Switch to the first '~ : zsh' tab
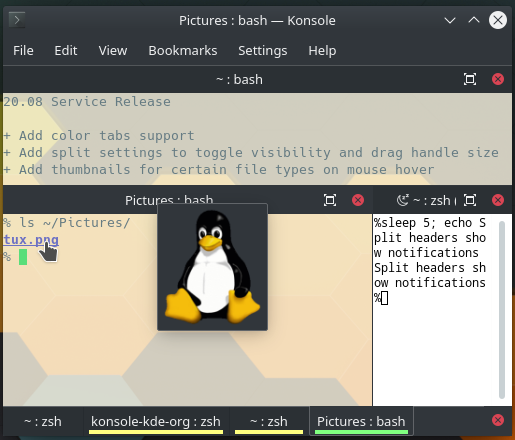Screen dimensions: 515x440 43,422
